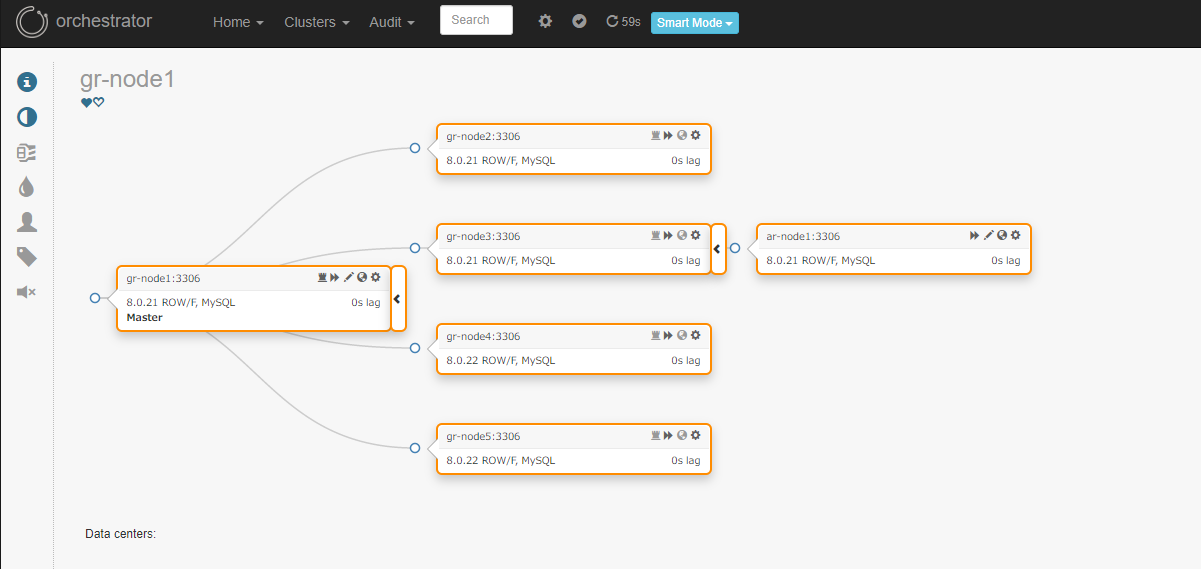This screenshot has width=1201, height=569.
Task: Click globe icon on gr-node1:3306 box
Action: (362, 277)
